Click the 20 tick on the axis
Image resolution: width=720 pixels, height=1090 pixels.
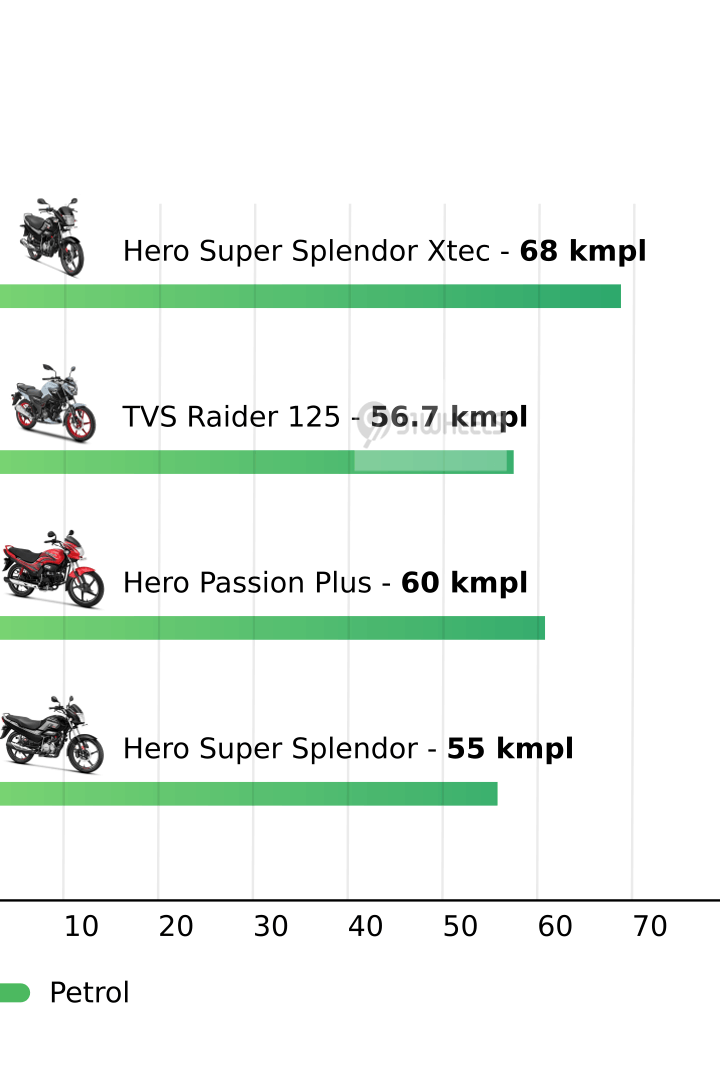(176, 927)
